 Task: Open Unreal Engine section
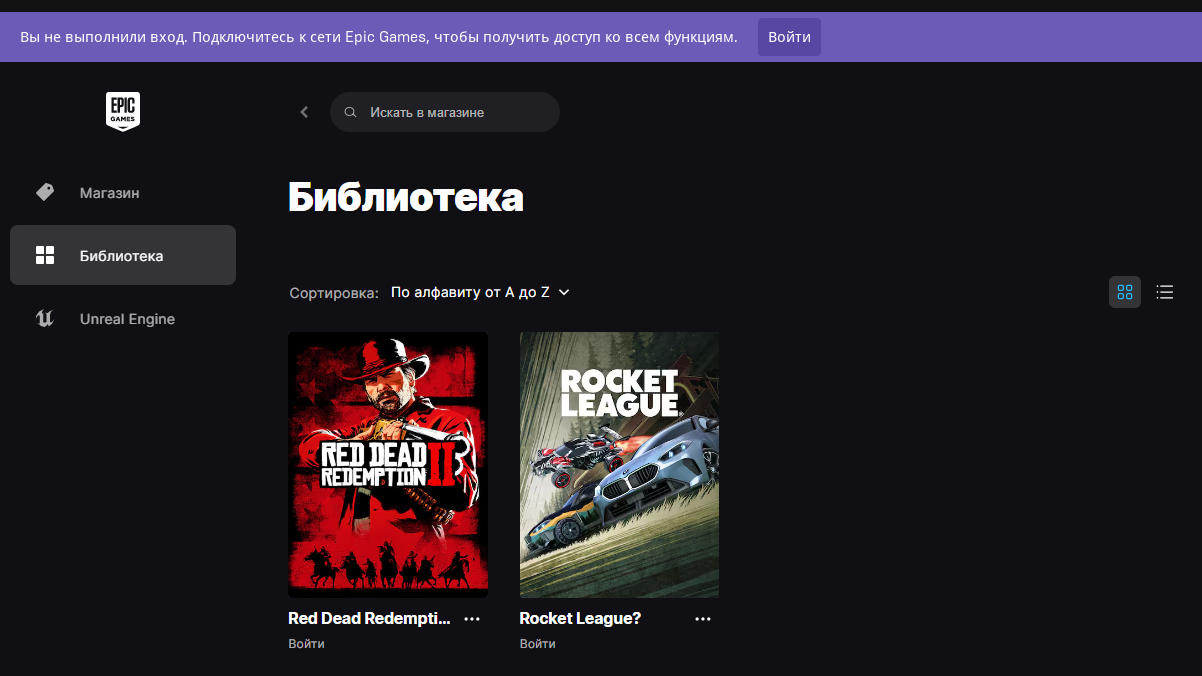pyautogui.click(x=123, y=319)
